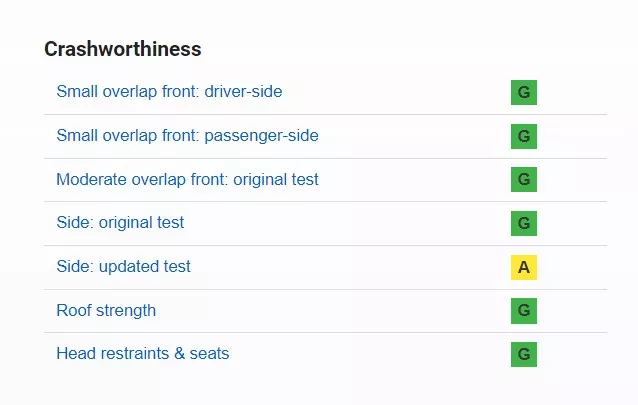Click the yellow A rating badge
Screen dimensions: 638x405
[524, 267]
